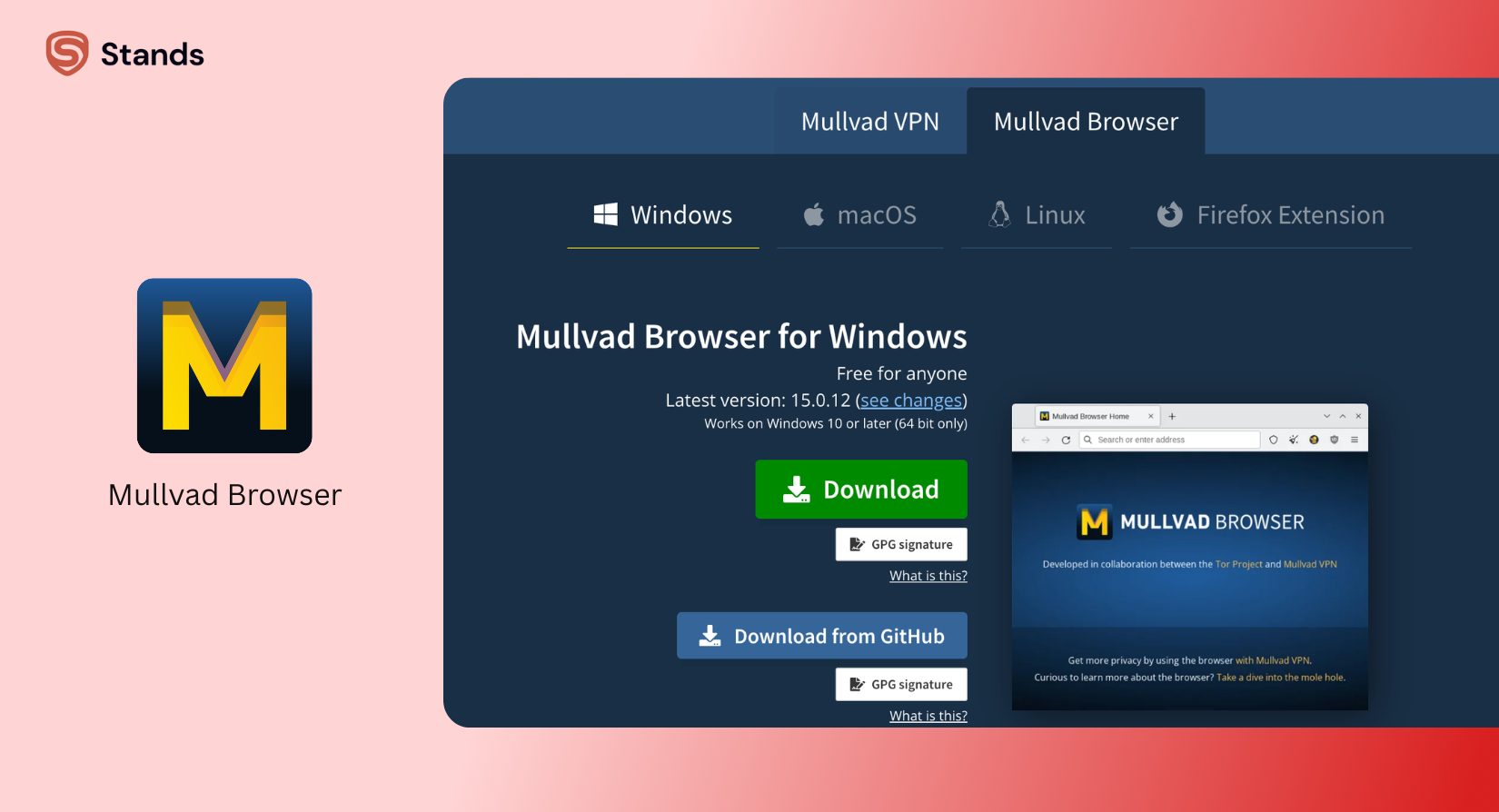
Task: Close the Mullvad Browser Home tab in preview
Action: pyautogui.click(x=1151, y=416)
